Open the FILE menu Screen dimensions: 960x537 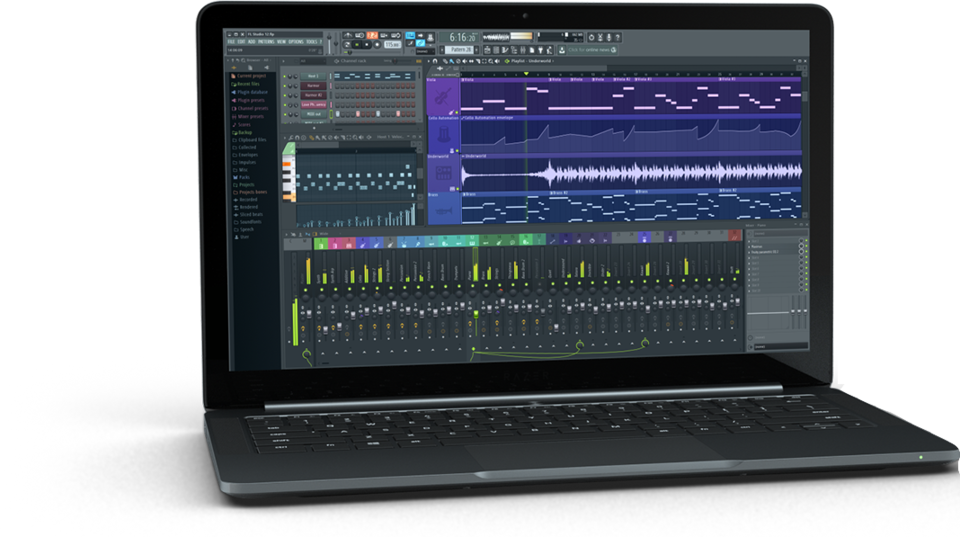click(x=231, y=42)
